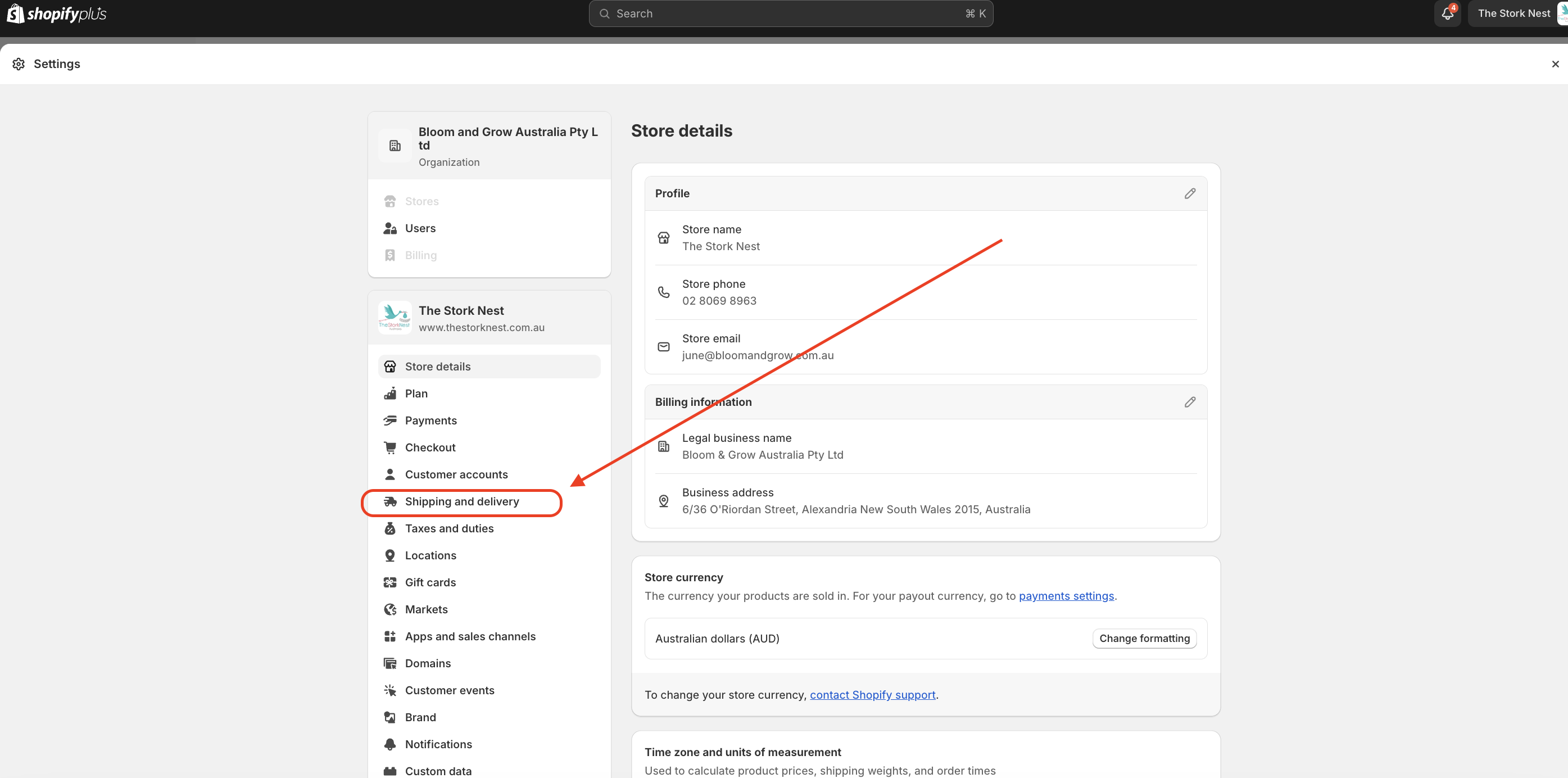Click the Domains icon
Screen dimensions: 1568x778
pos(390,663)
